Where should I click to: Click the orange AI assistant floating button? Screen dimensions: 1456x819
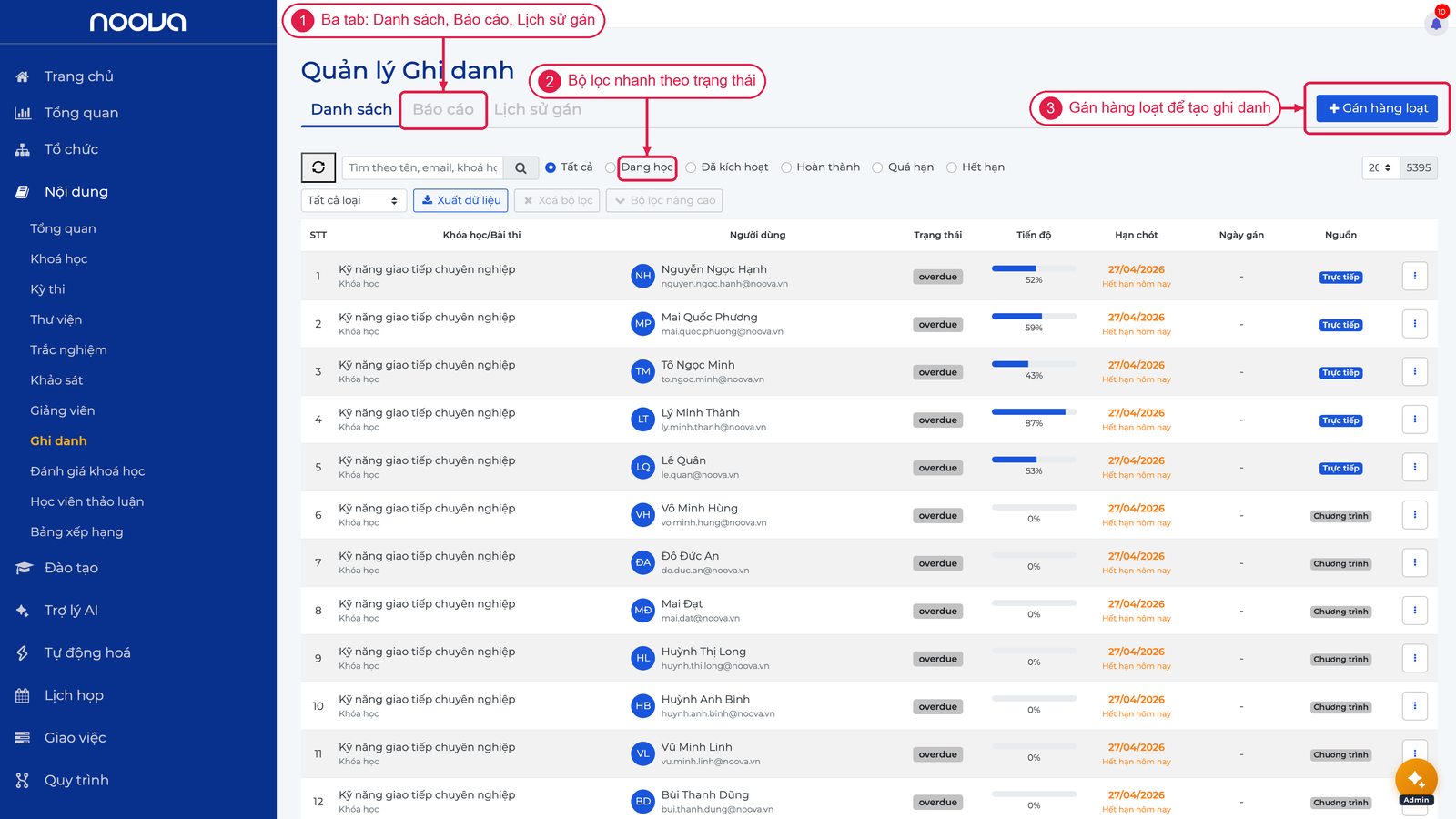click(x=1416, y=779)
